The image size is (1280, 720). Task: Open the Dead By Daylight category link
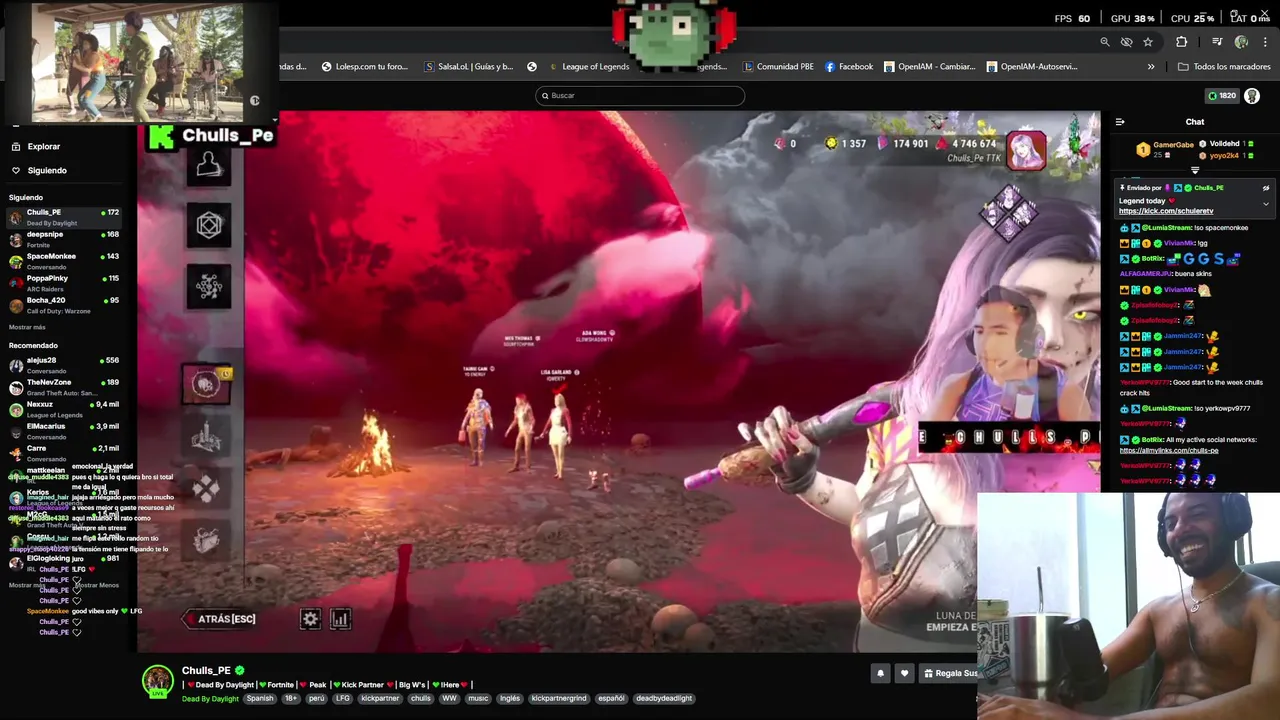pyautogui.click(x=210, y=699)
